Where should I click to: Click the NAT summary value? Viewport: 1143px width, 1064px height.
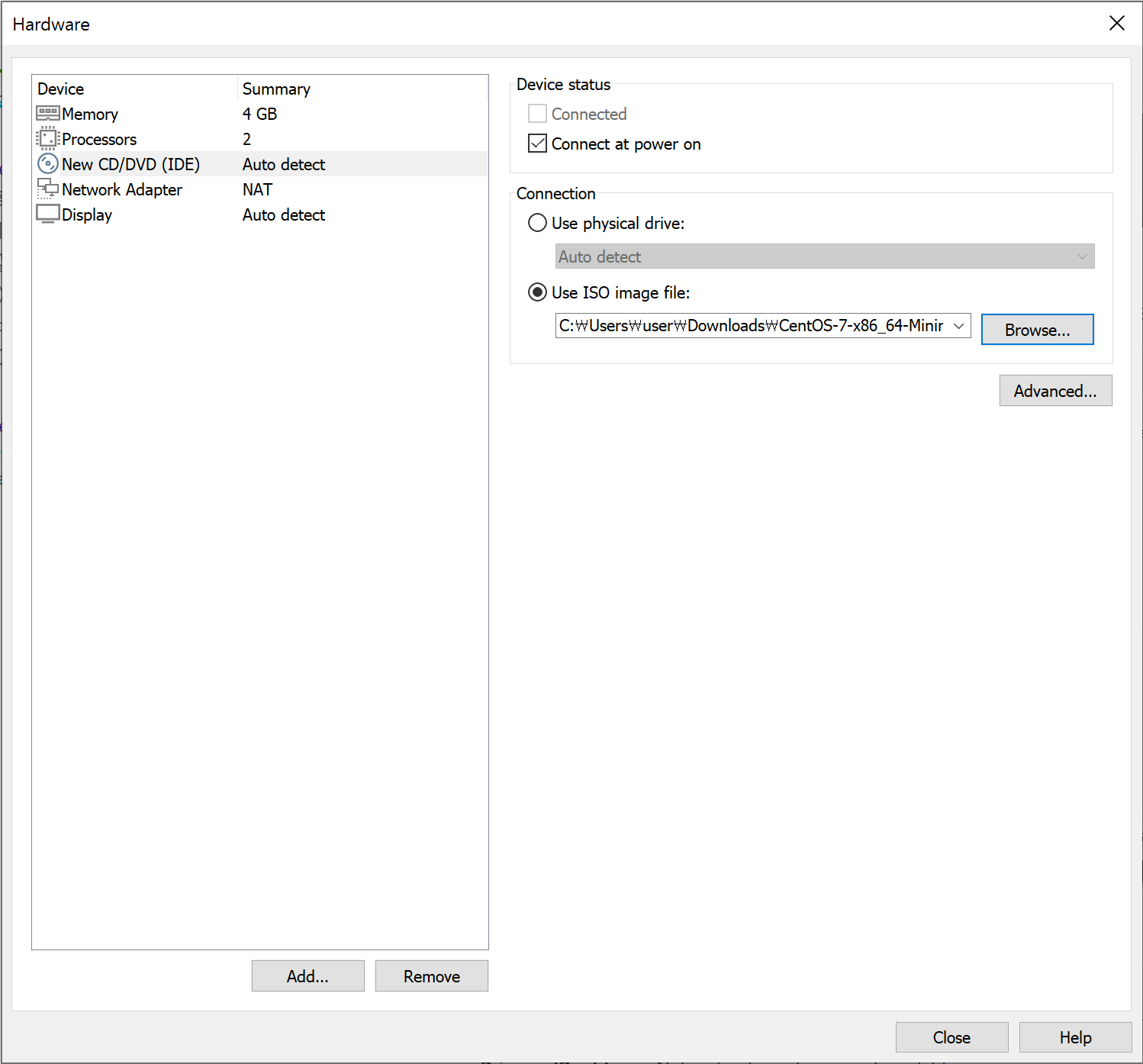(257, 189)
